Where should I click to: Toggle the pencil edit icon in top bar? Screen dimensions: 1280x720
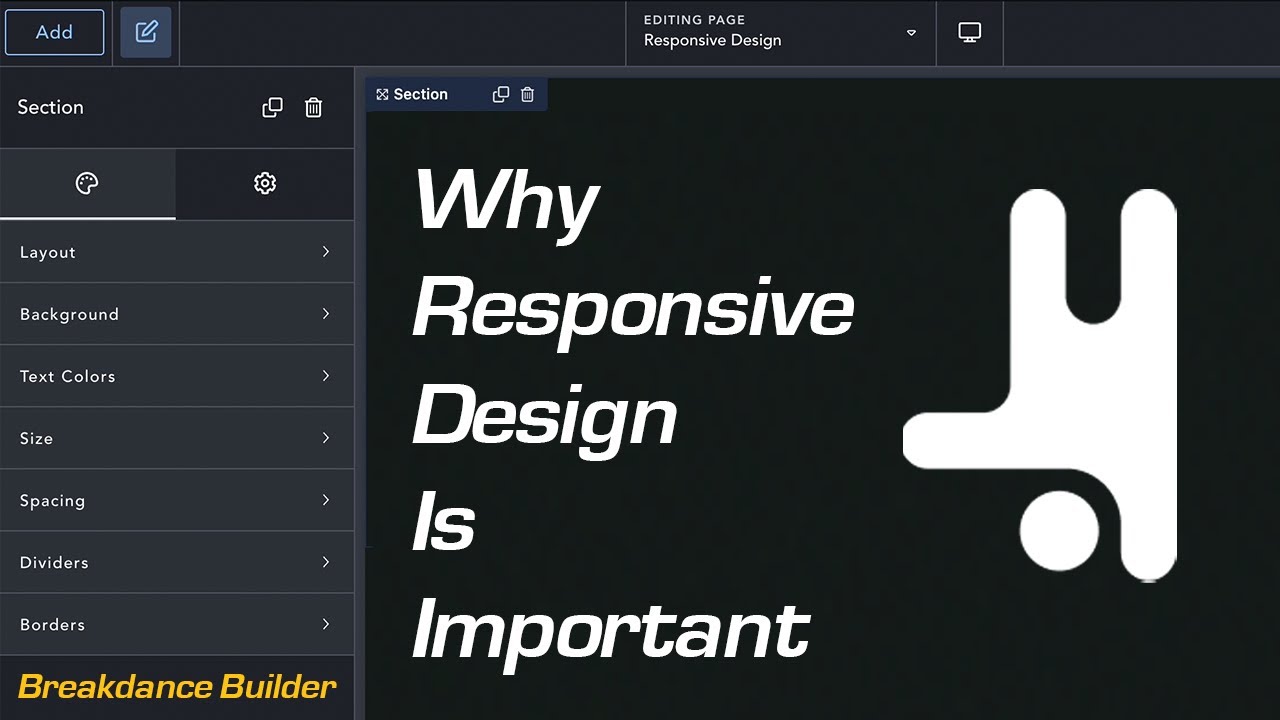coord(146,32)
